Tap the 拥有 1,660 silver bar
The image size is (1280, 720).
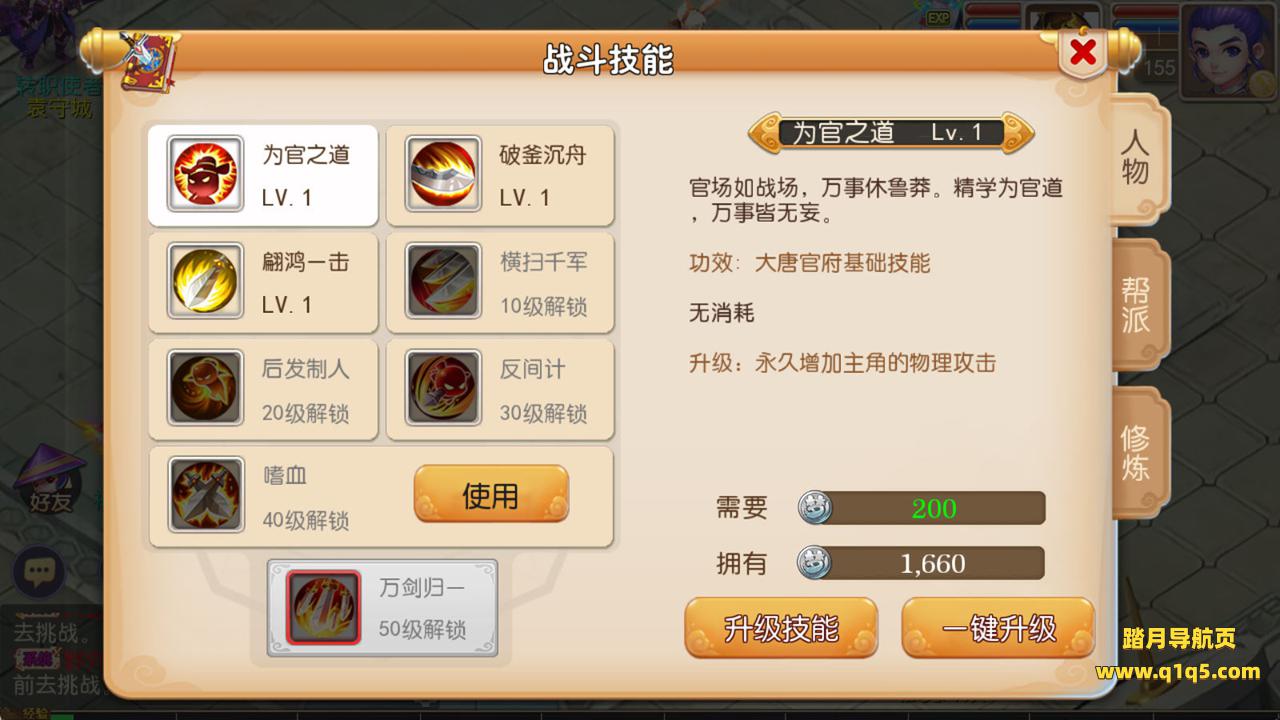coord(921,563)
